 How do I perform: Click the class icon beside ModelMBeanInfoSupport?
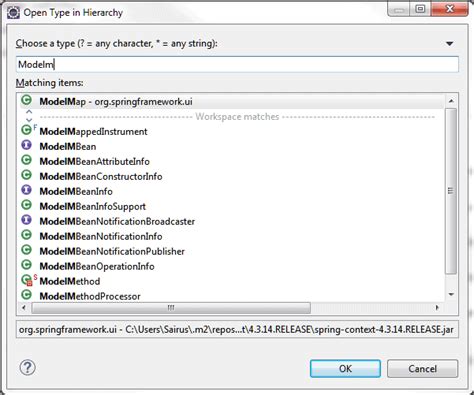click(x=26, y=205)
